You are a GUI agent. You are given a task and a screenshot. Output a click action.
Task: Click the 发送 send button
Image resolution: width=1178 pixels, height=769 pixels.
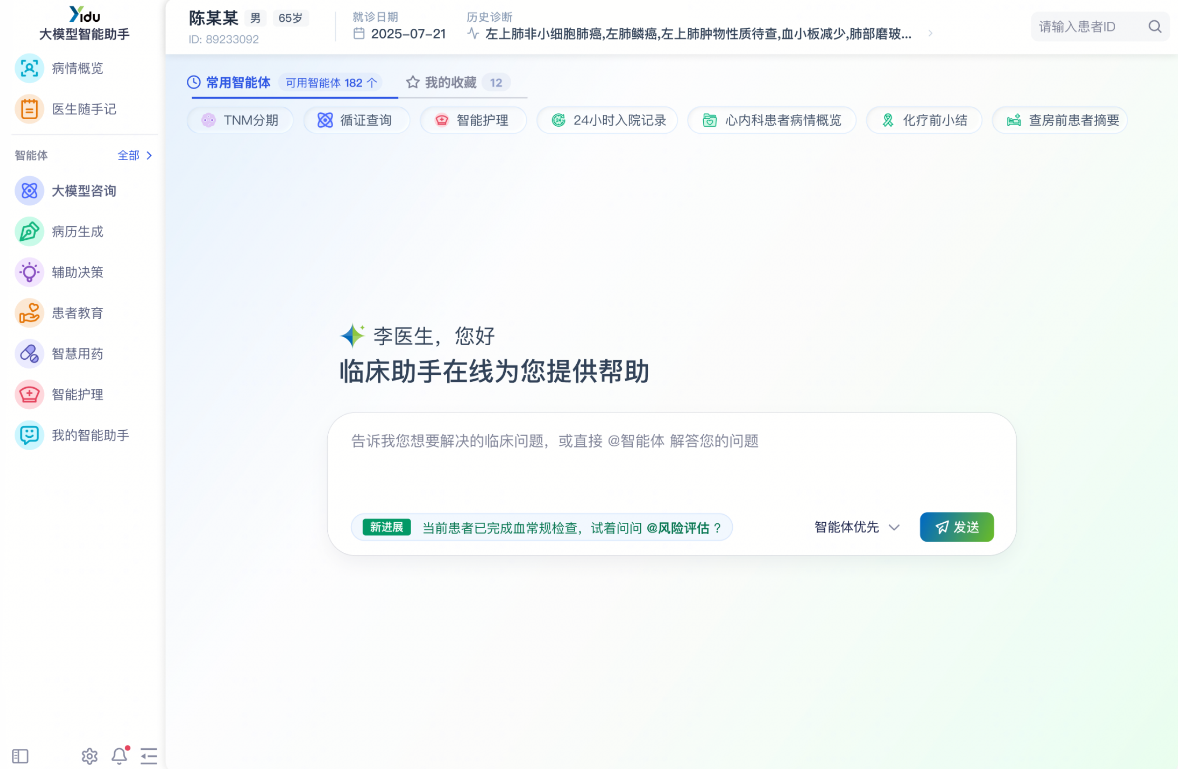pyautogui.click(x=956, y=527)
